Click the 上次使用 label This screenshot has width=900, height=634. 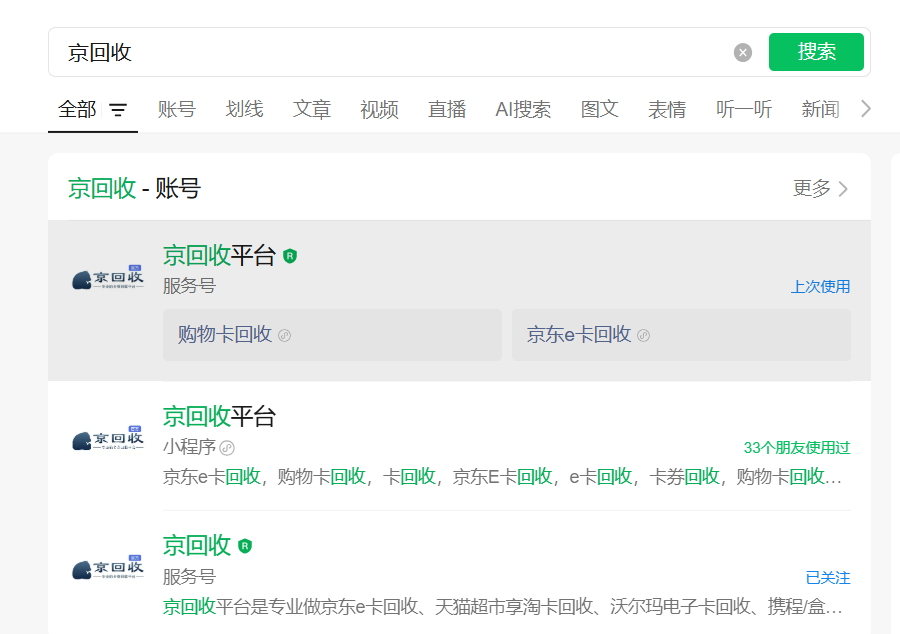pyautogui.click(x=820, y=286)
